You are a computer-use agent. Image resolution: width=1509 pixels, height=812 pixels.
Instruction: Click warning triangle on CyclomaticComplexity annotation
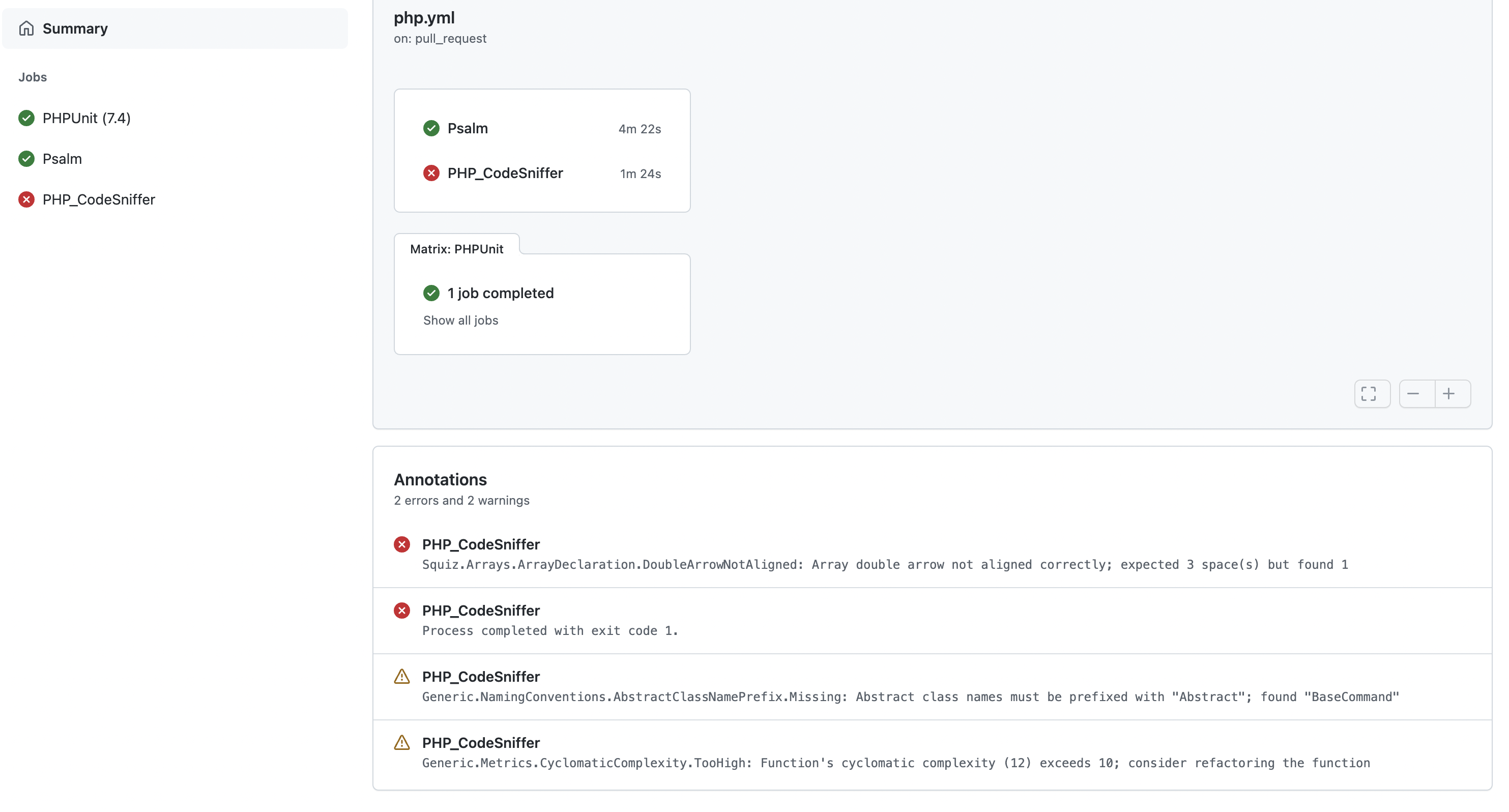coord(402,742)
